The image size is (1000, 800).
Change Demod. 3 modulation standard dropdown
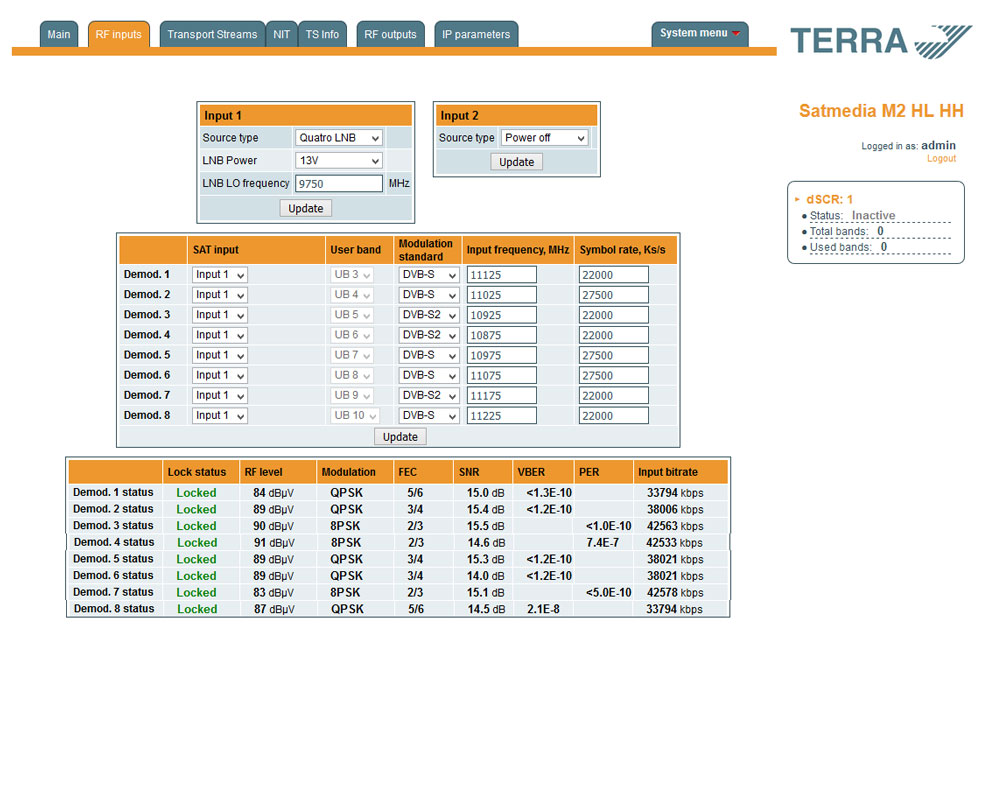(428, 315)
